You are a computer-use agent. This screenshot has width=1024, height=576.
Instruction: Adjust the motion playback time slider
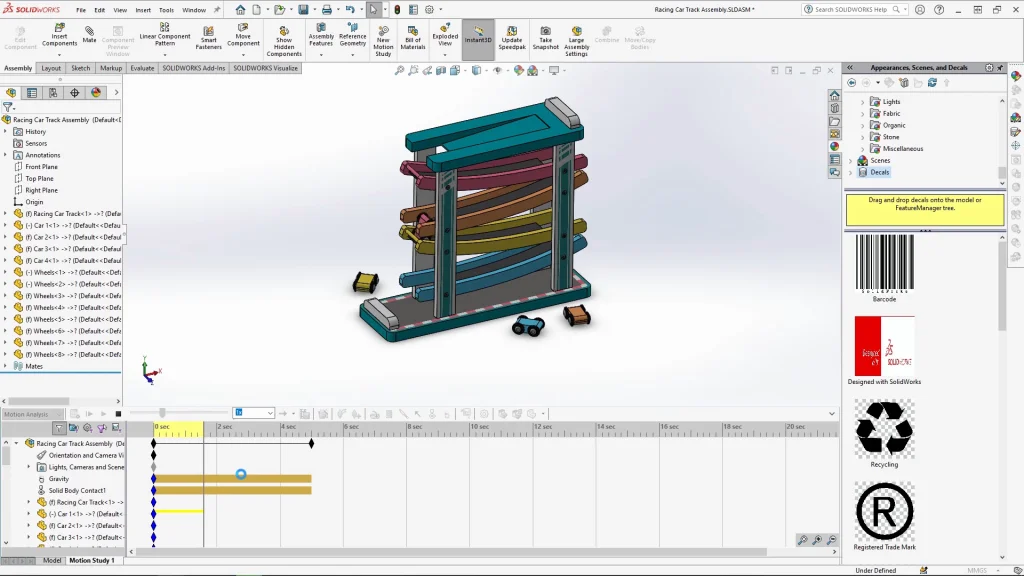click(x=162, y=413)
